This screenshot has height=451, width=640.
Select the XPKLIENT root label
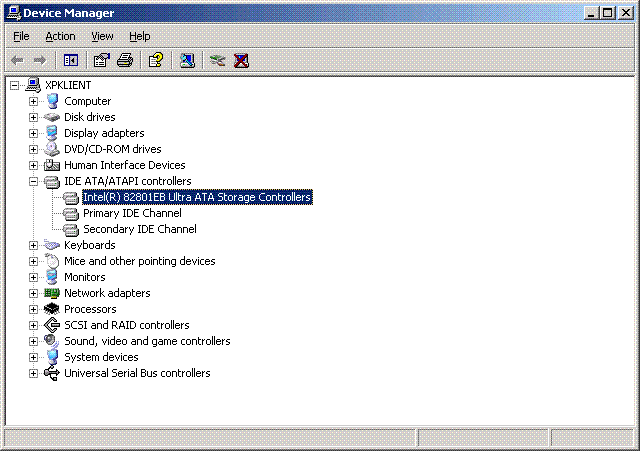point(68,85)
